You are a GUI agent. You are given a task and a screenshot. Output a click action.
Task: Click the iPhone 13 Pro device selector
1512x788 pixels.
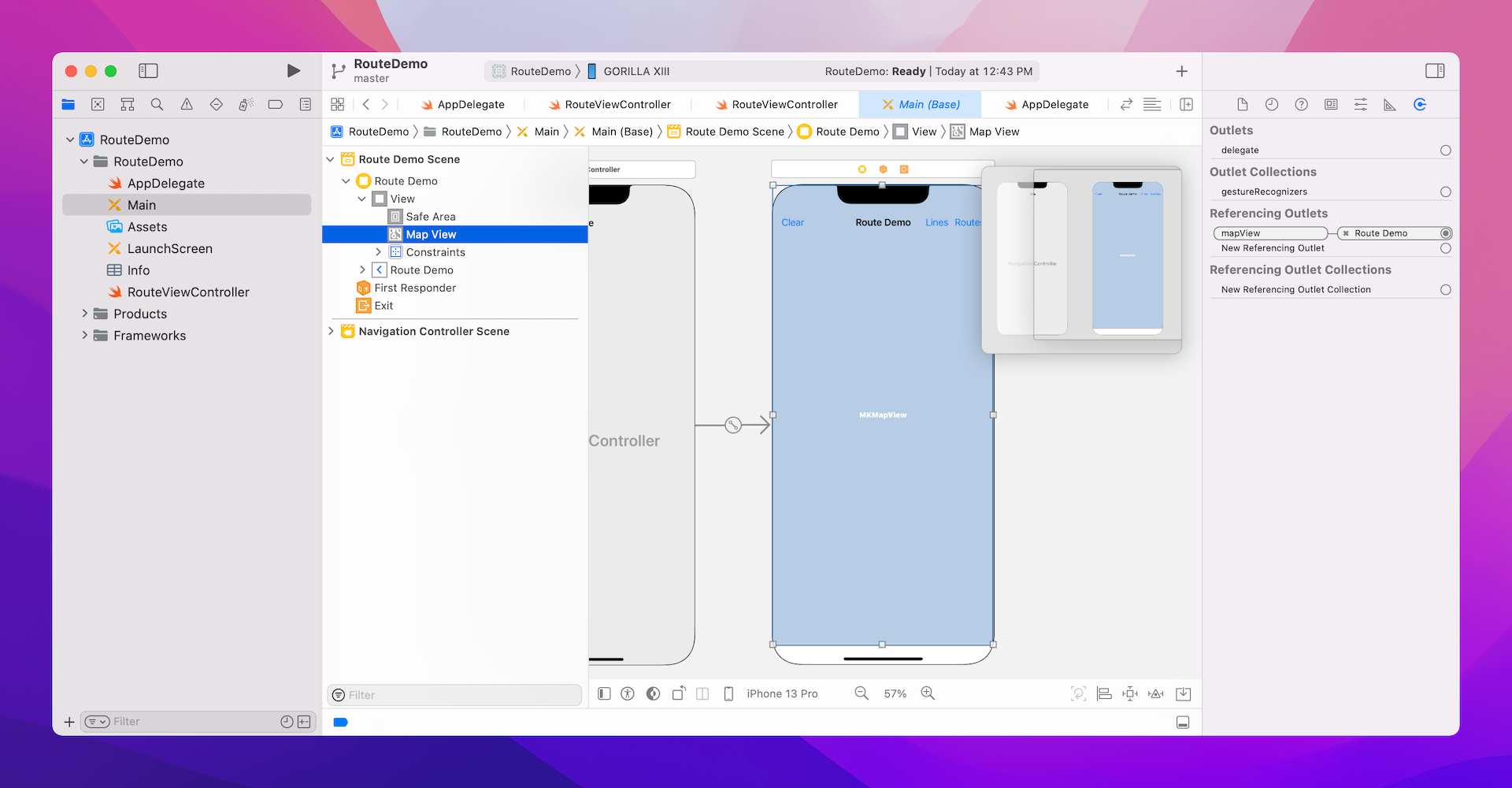pyautogui.click(x=781, y=694)
